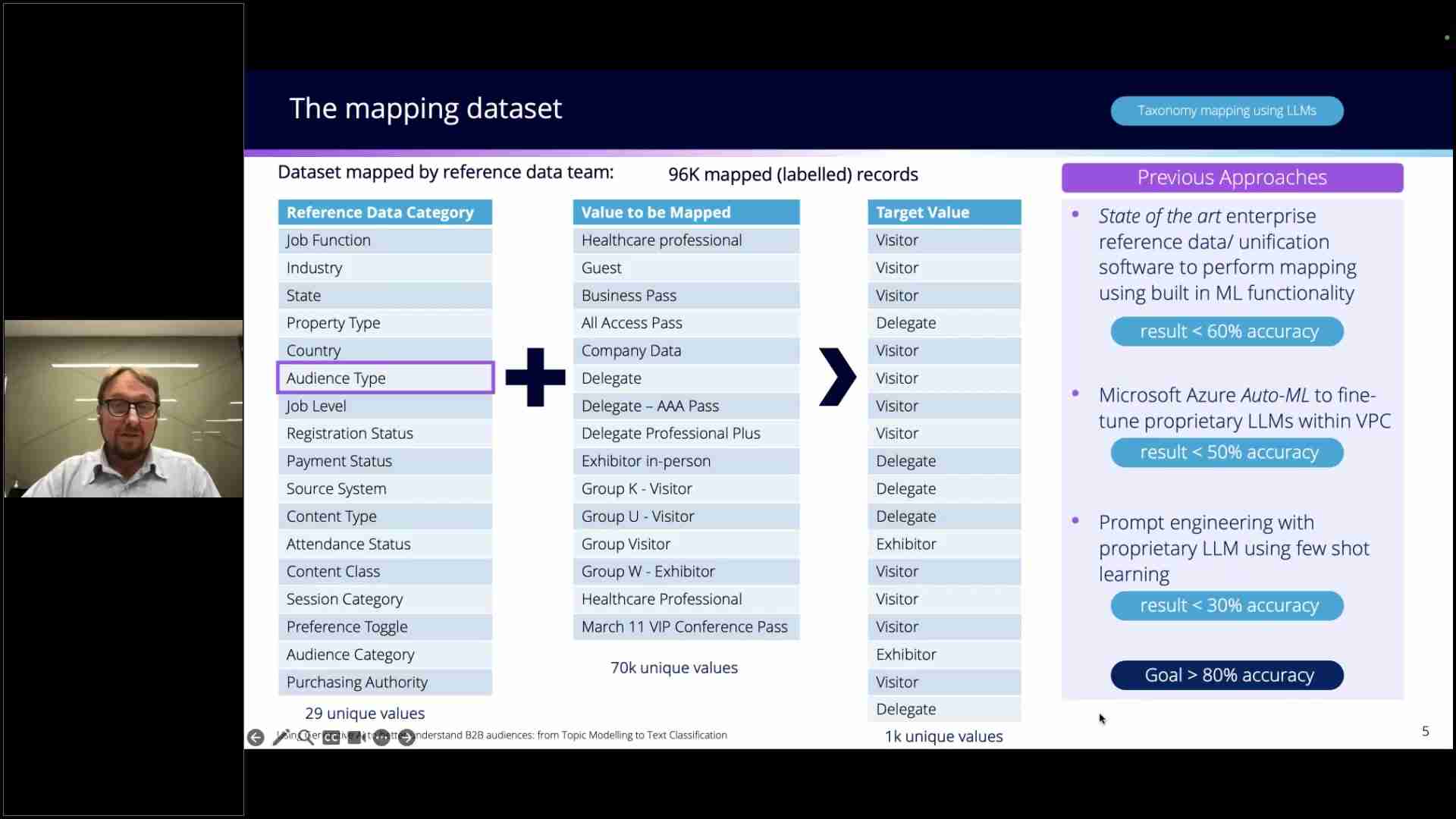Image resolution: width=1456 pixels, height=819 pixels.
Task: Click Goal > 80% accuracy badge
Action: pos(1227,675)
